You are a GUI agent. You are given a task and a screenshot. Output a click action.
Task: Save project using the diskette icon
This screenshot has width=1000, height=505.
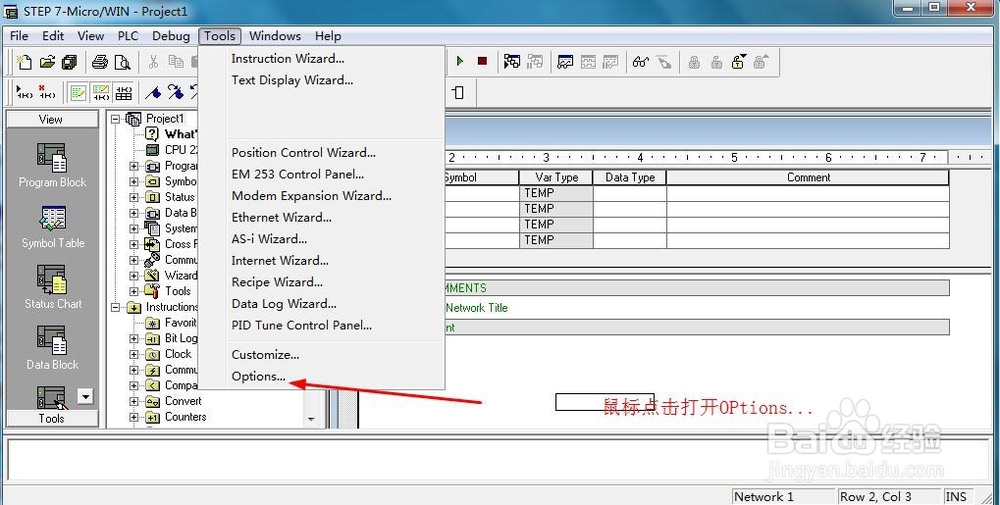pyautogui.click(x=69, y=62)
